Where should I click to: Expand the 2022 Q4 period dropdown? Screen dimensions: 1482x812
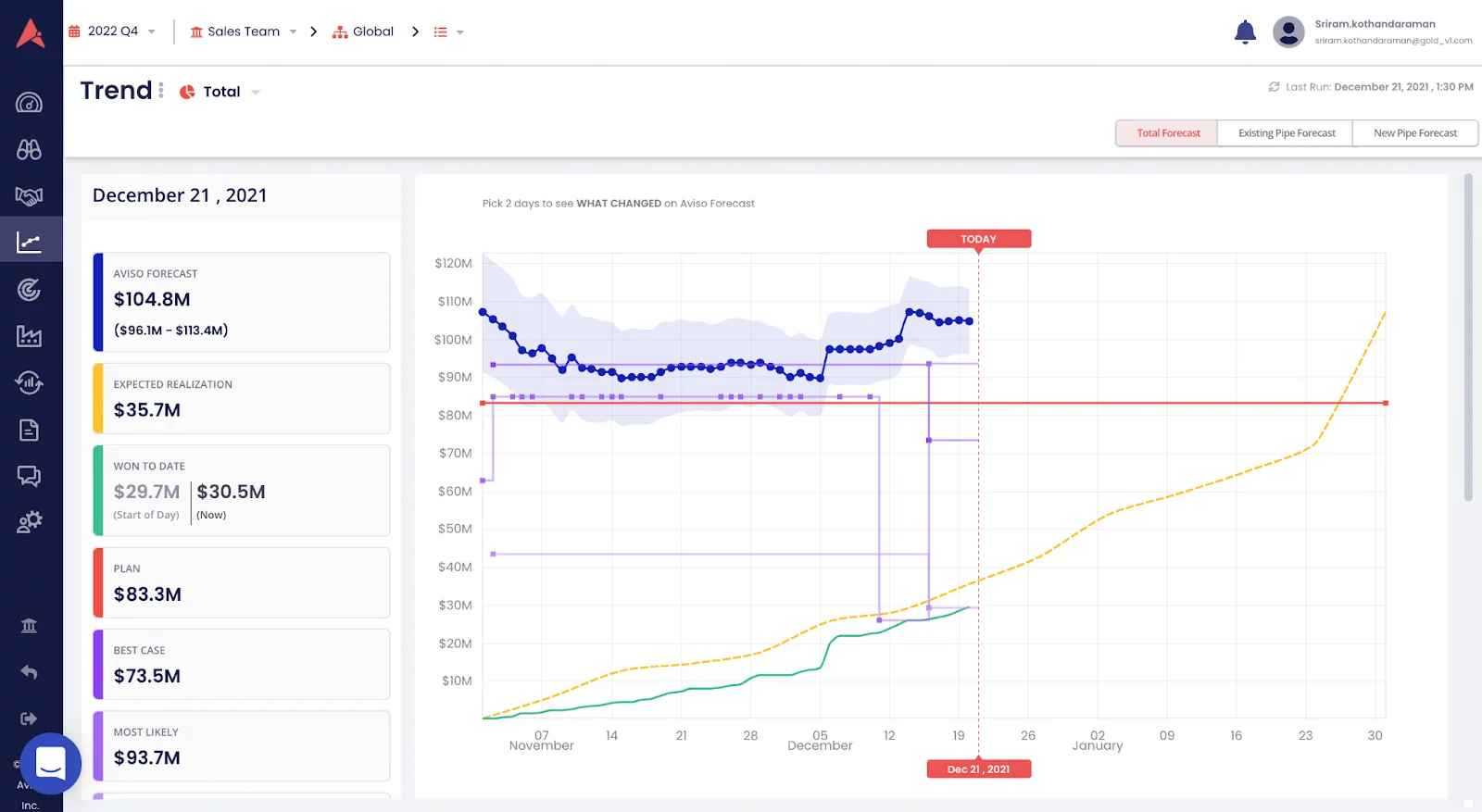pos(152,31)
